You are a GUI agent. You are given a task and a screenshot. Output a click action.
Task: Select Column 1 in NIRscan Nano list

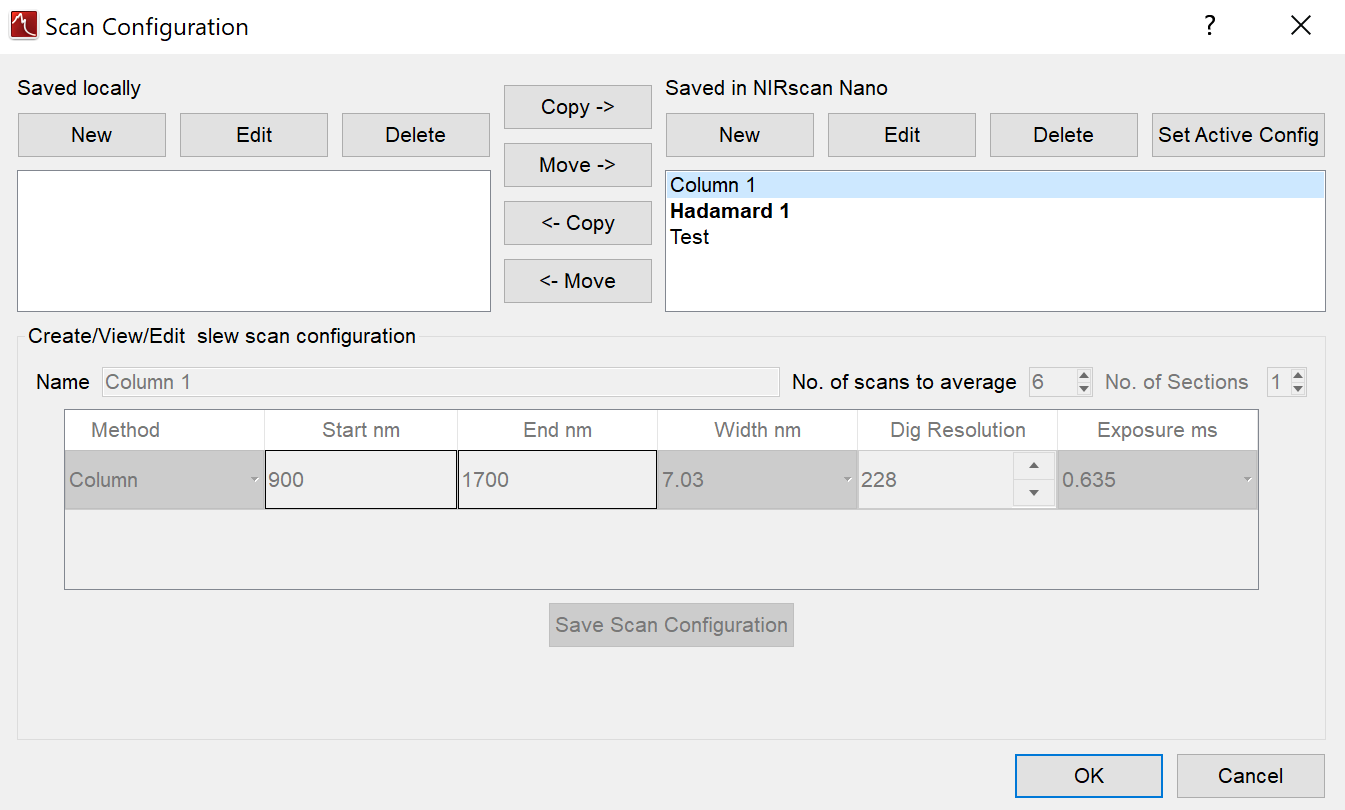point(713,185)
